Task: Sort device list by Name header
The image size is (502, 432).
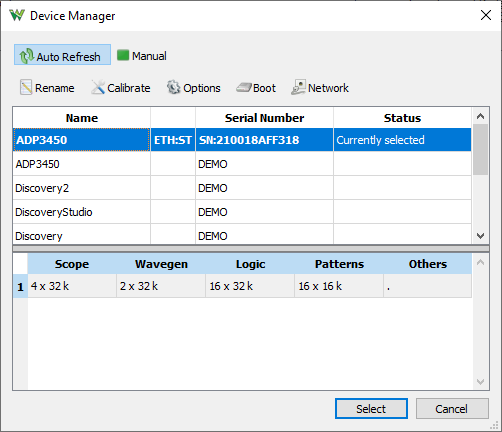Action: click(x=82, y=118)
